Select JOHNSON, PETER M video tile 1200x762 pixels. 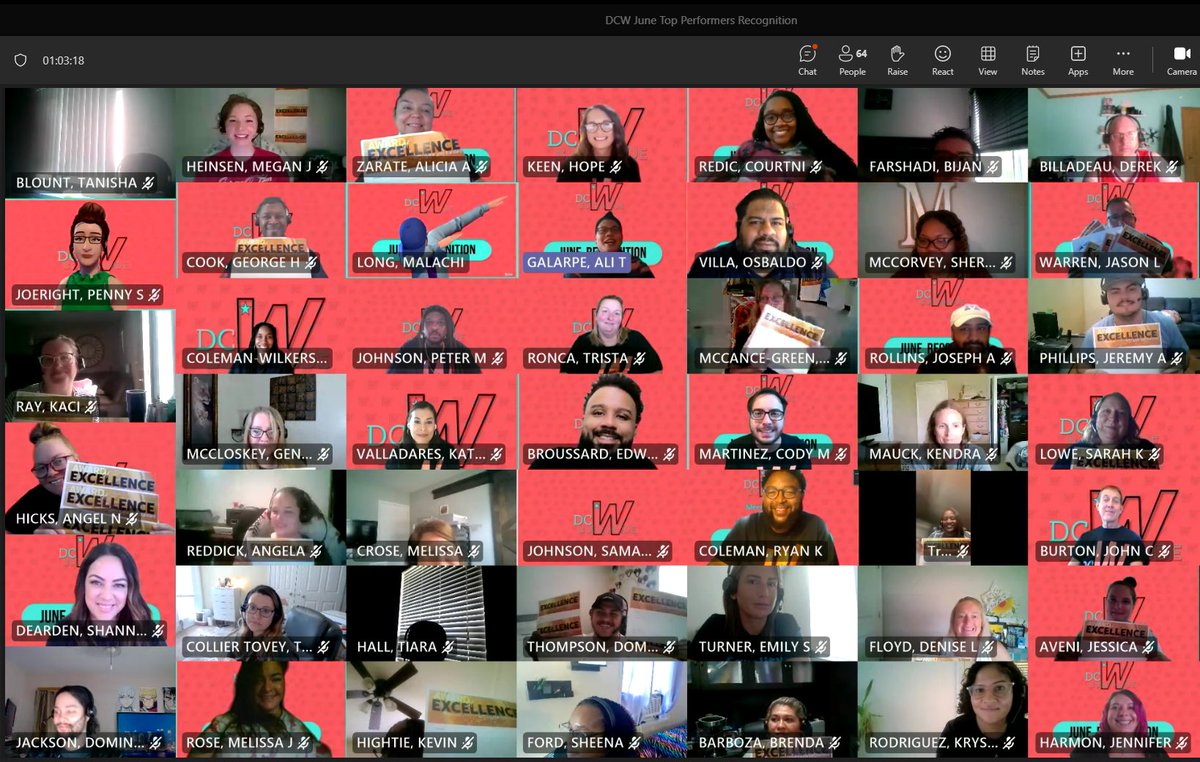click(431, 326)
